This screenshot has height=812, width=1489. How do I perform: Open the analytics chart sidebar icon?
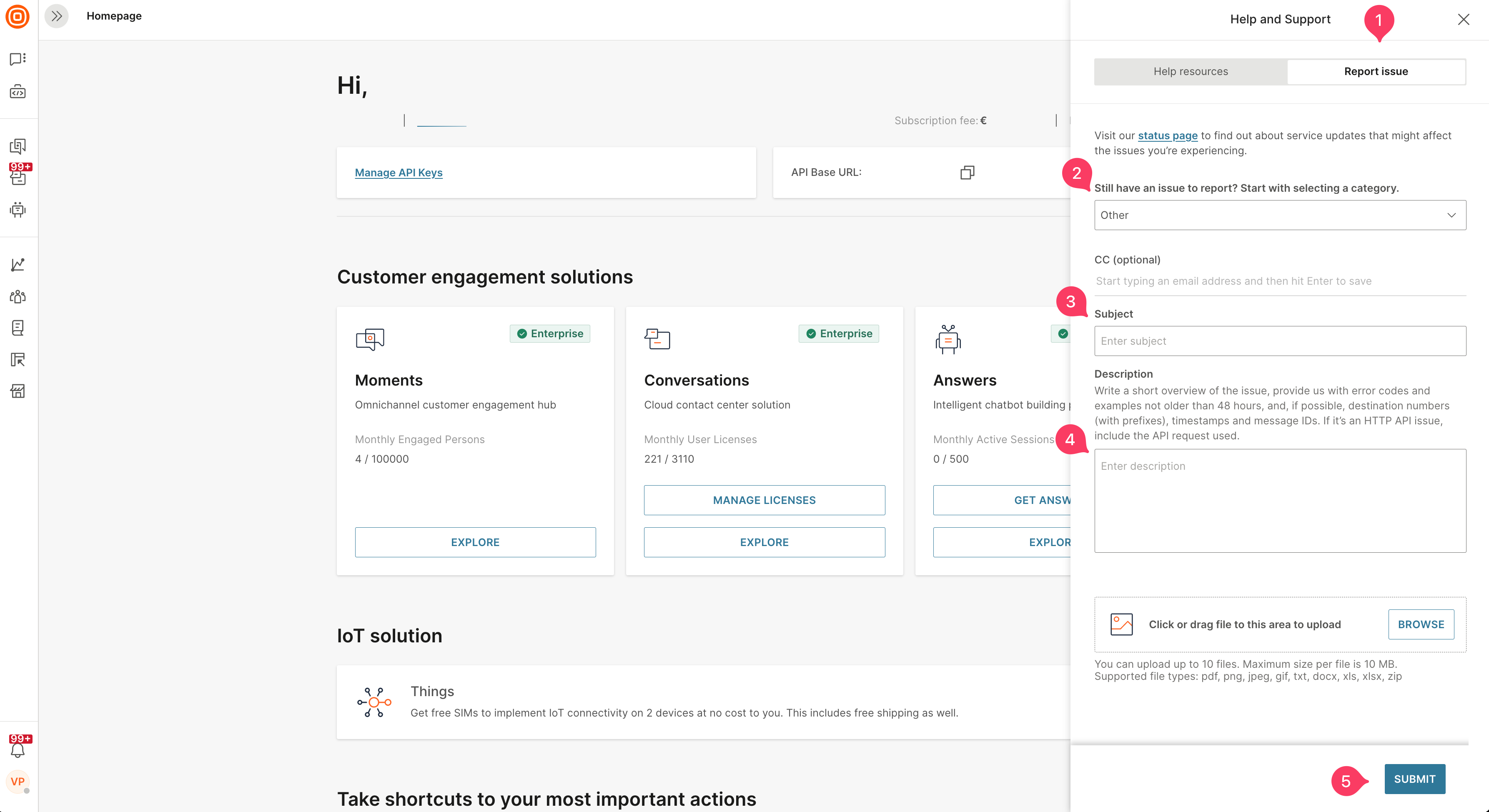pyautogui.click(x=18, y=264)
